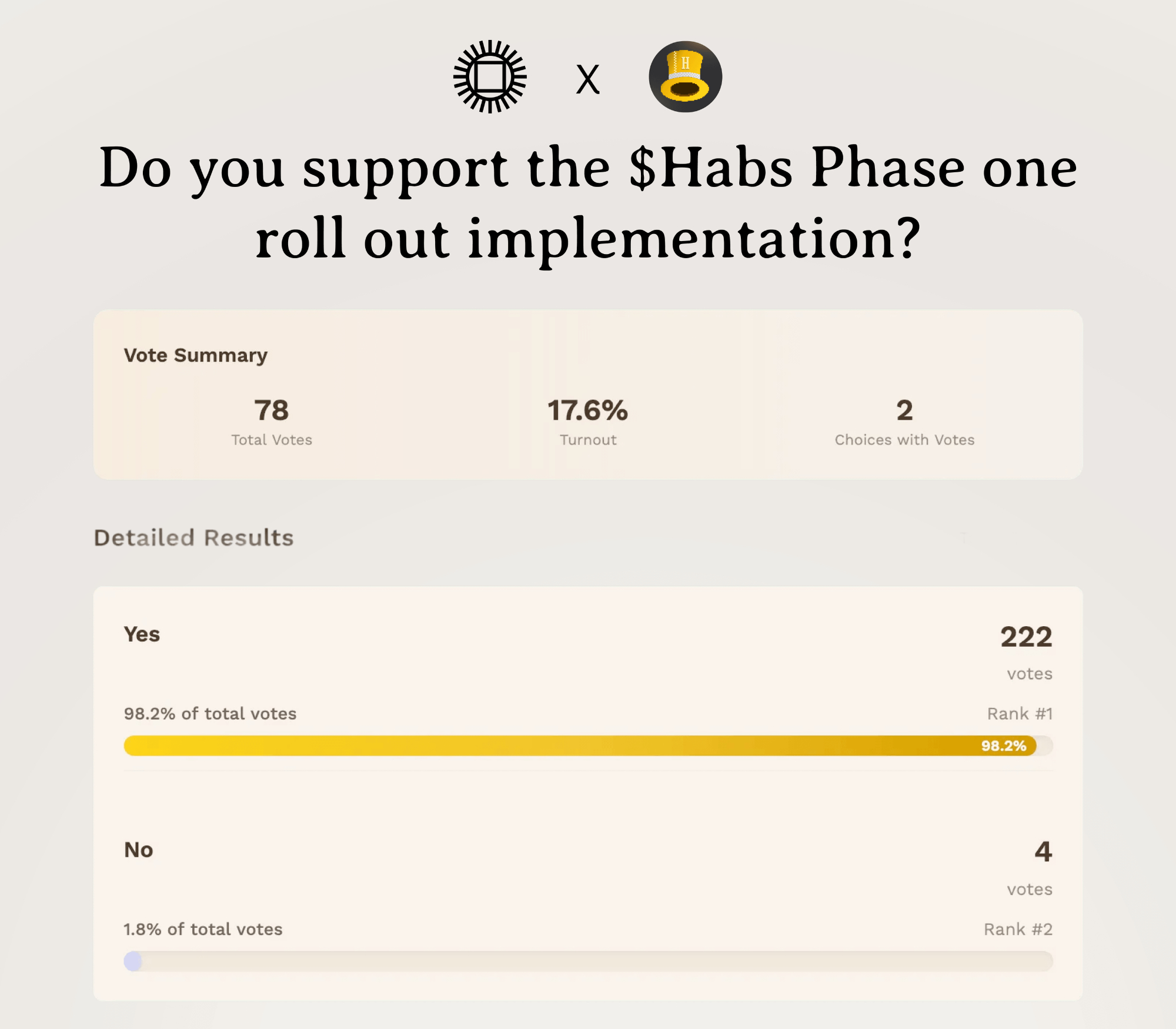The image size is (1176, 1029).
Task: Select the Yes choice label
Action: click(x=142, y=634)
